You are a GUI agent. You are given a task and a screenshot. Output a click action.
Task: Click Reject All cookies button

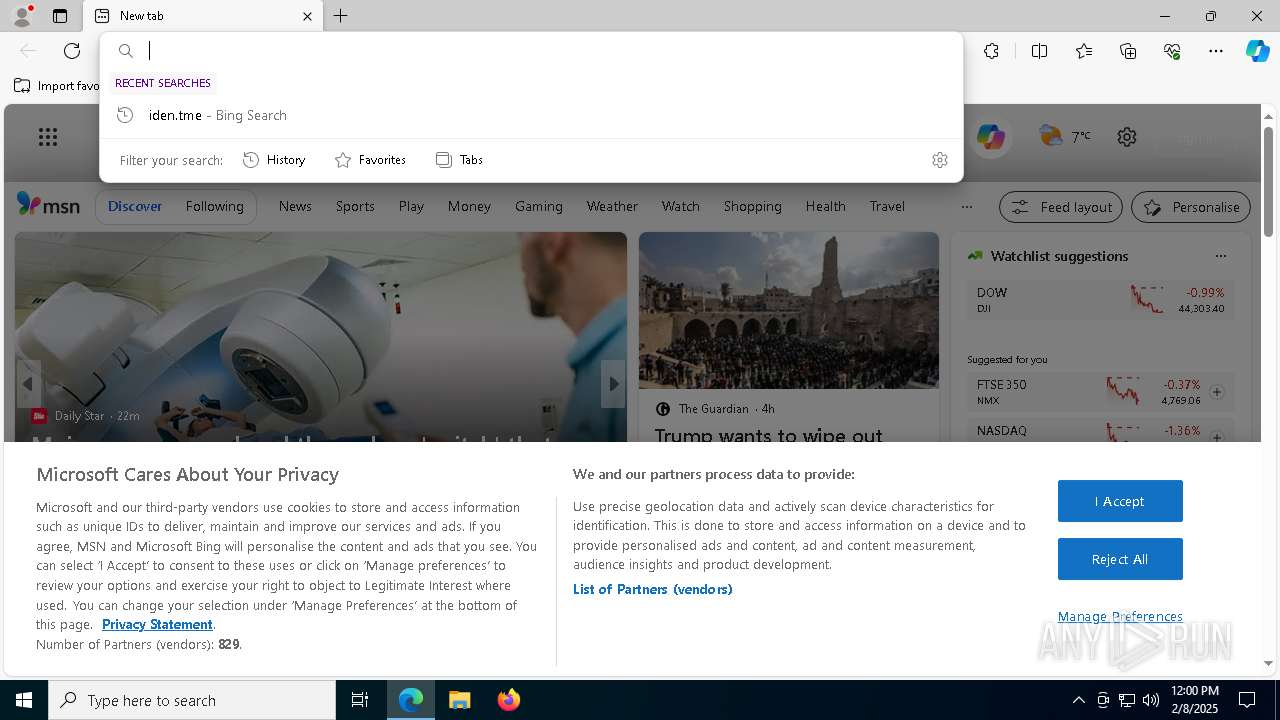[x=1120, y=559]
